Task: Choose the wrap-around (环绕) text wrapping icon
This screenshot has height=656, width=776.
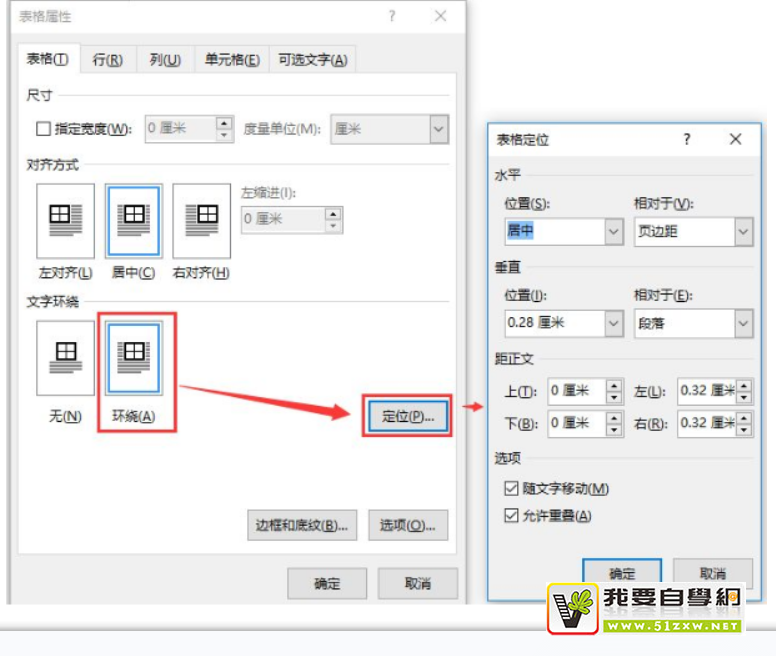Action: 133,358
